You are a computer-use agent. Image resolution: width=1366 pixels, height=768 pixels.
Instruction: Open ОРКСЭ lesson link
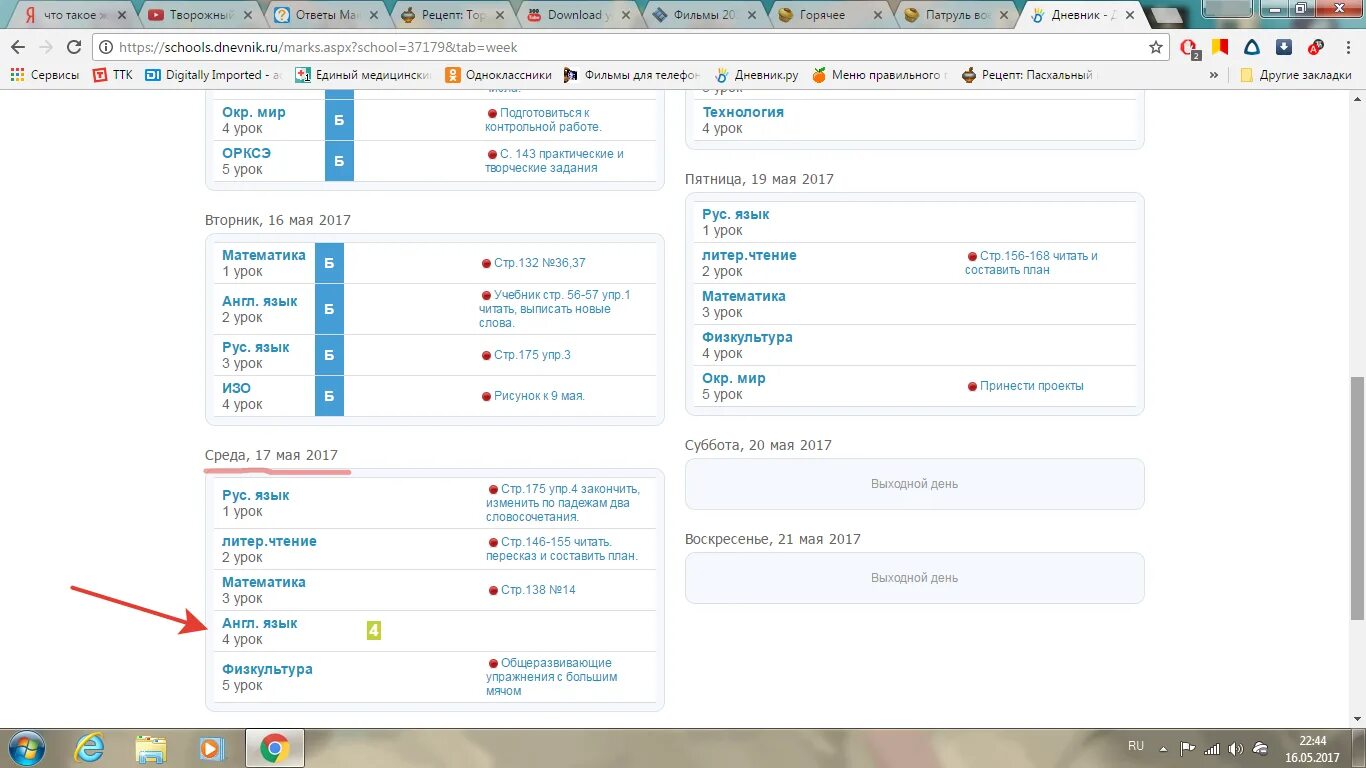246,153
